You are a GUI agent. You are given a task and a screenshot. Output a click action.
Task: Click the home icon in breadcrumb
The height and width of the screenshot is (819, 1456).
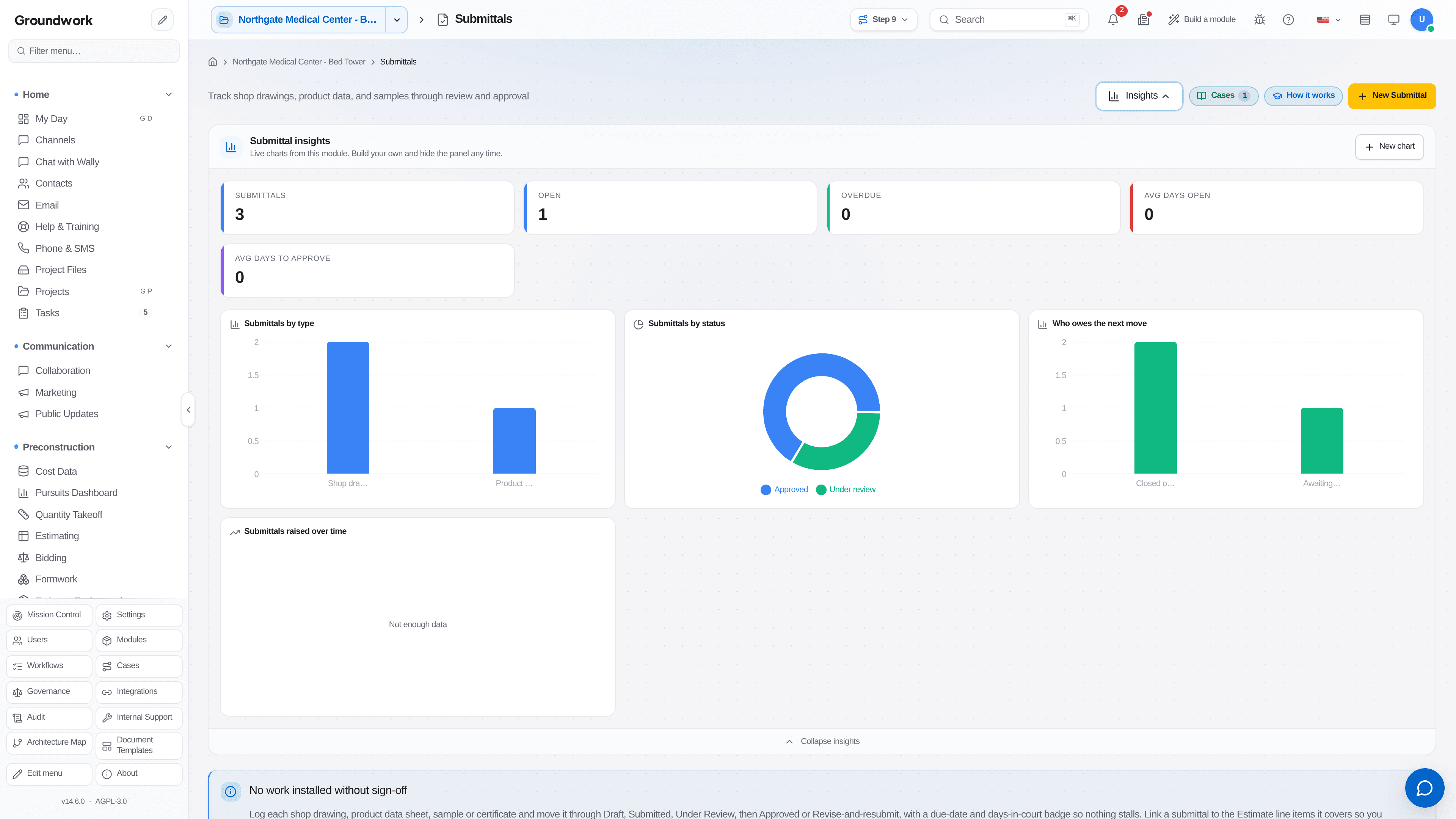pos(212,61)
